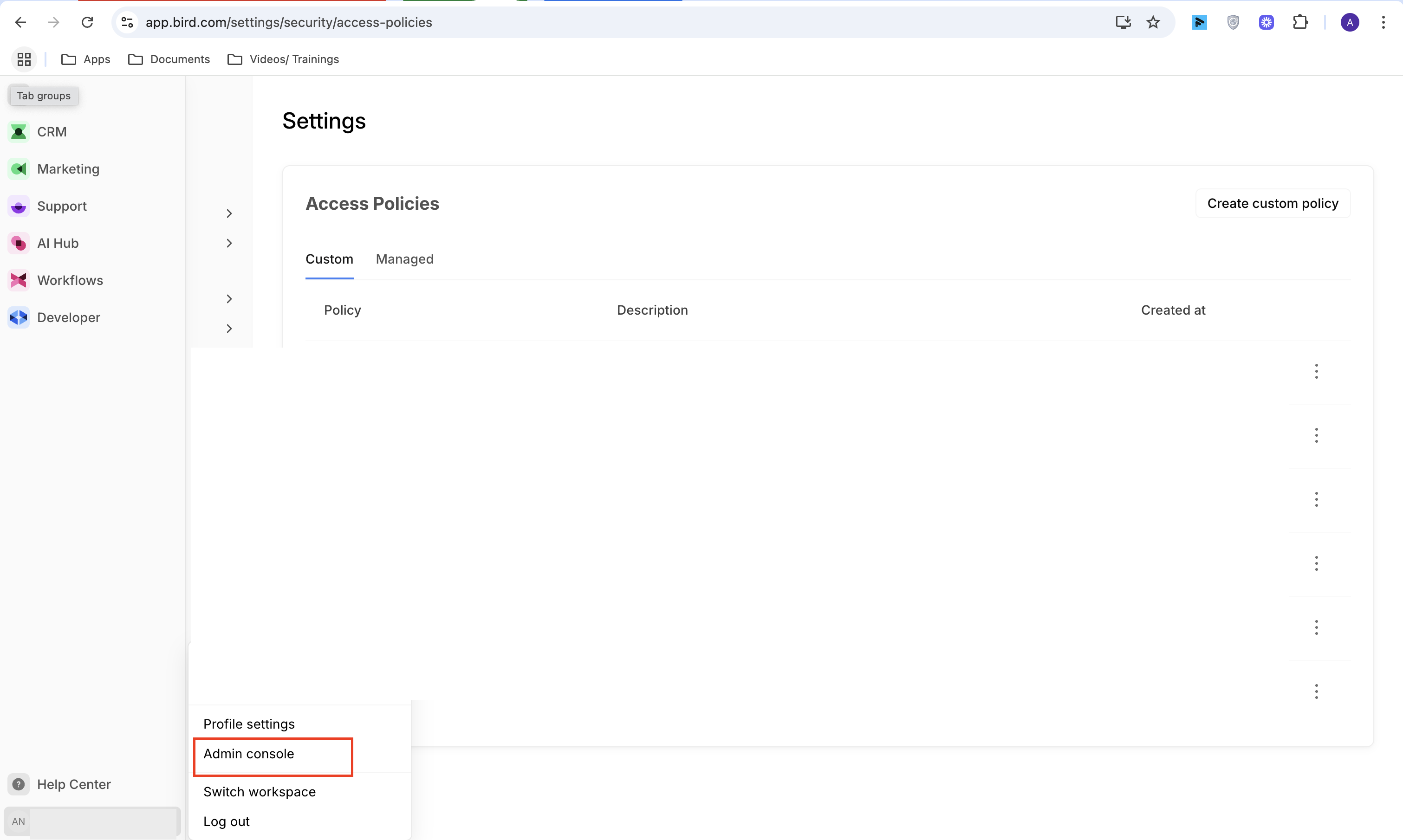Expand the second settings submenu chevron
The height and width of the screenshot is (840, 1403).
pos(229,243)
